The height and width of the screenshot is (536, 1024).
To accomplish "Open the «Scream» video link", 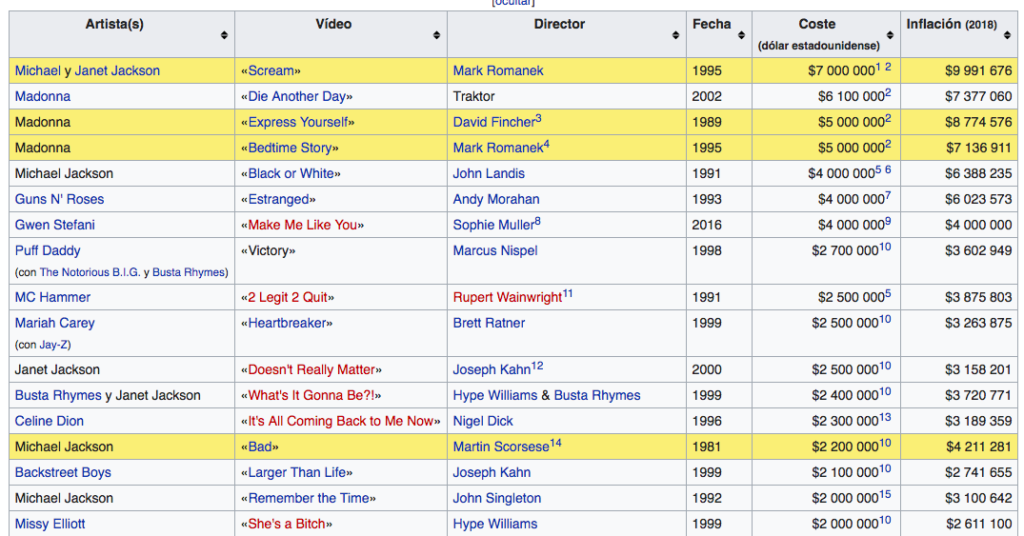I will click(x=271, y=71).
